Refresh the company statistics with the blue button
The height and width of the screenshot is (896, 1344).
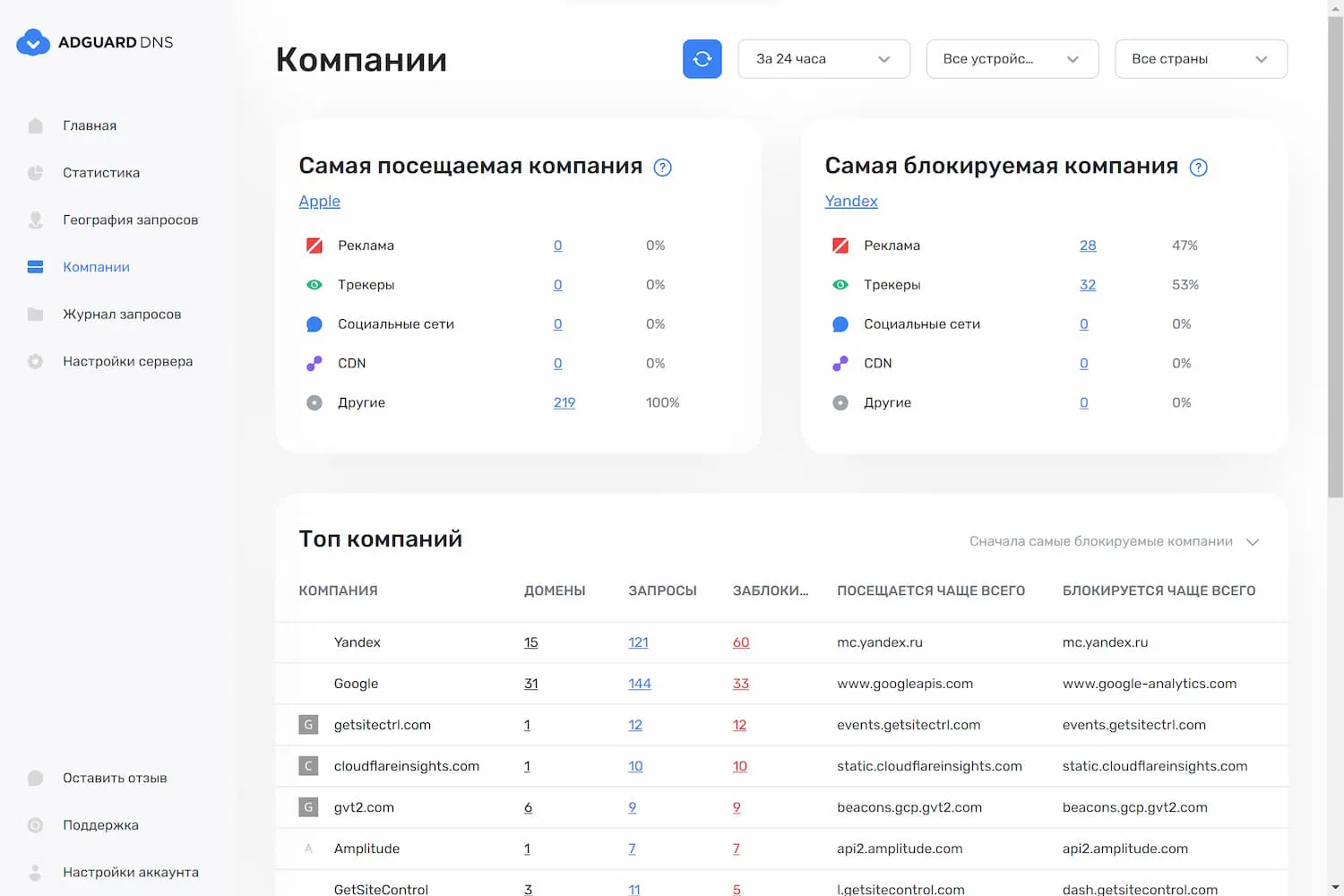pyautogui.click(x=702, y=59)
